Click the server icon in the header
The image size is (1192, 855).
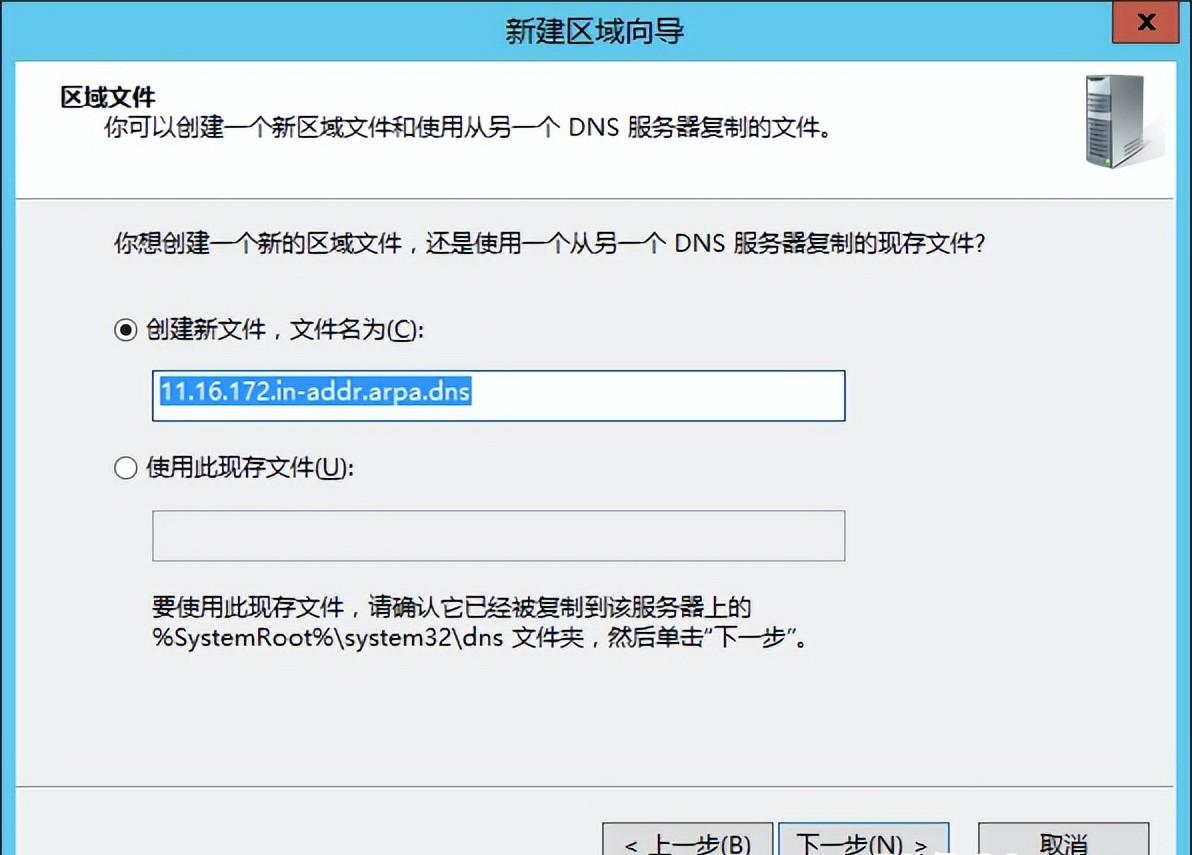1122,121
